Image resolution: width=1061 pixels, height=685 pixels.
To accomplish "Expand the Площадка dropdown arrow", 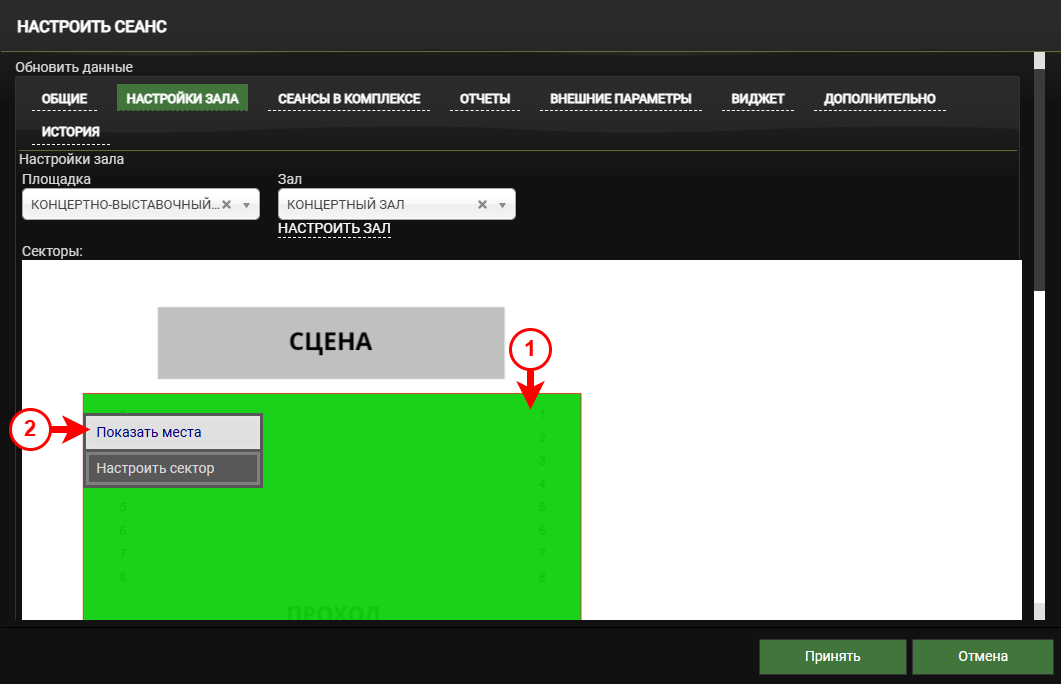I will (x=246, y=204).
